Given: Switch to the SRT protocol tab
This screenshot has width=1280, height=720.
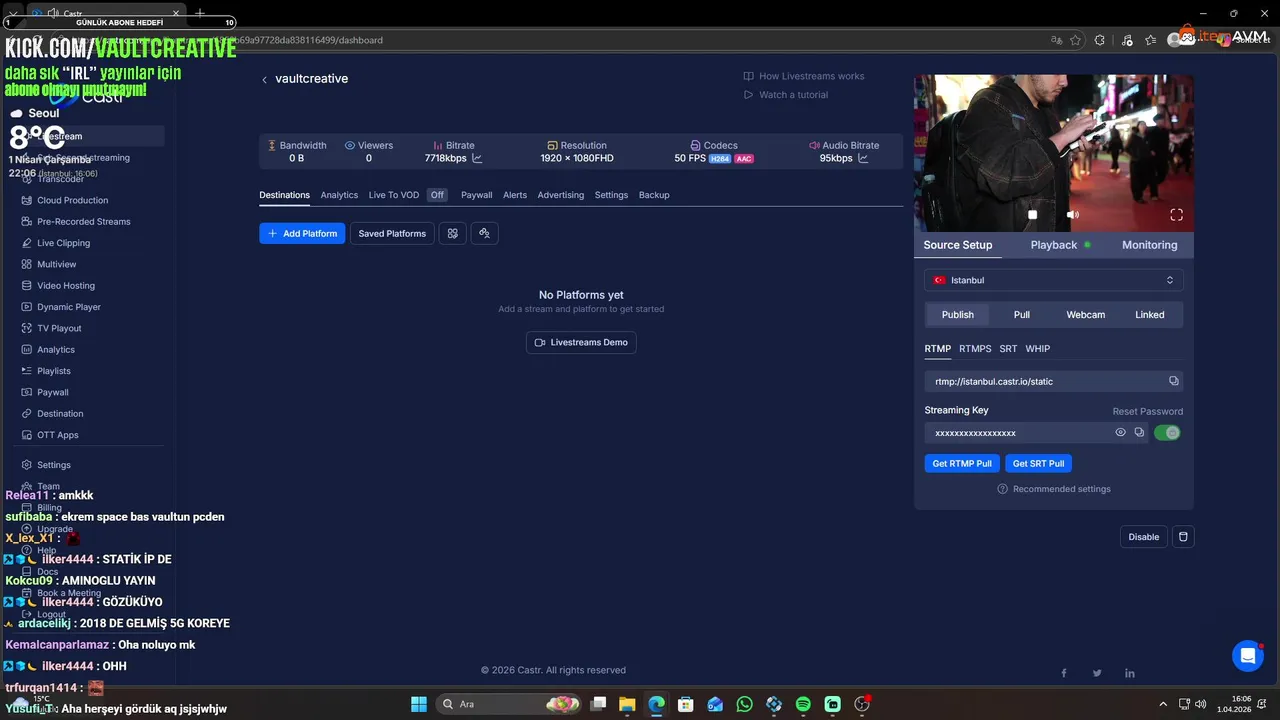Looking at the screenshot, I should pyautogui.click(x=1008, y=349).
